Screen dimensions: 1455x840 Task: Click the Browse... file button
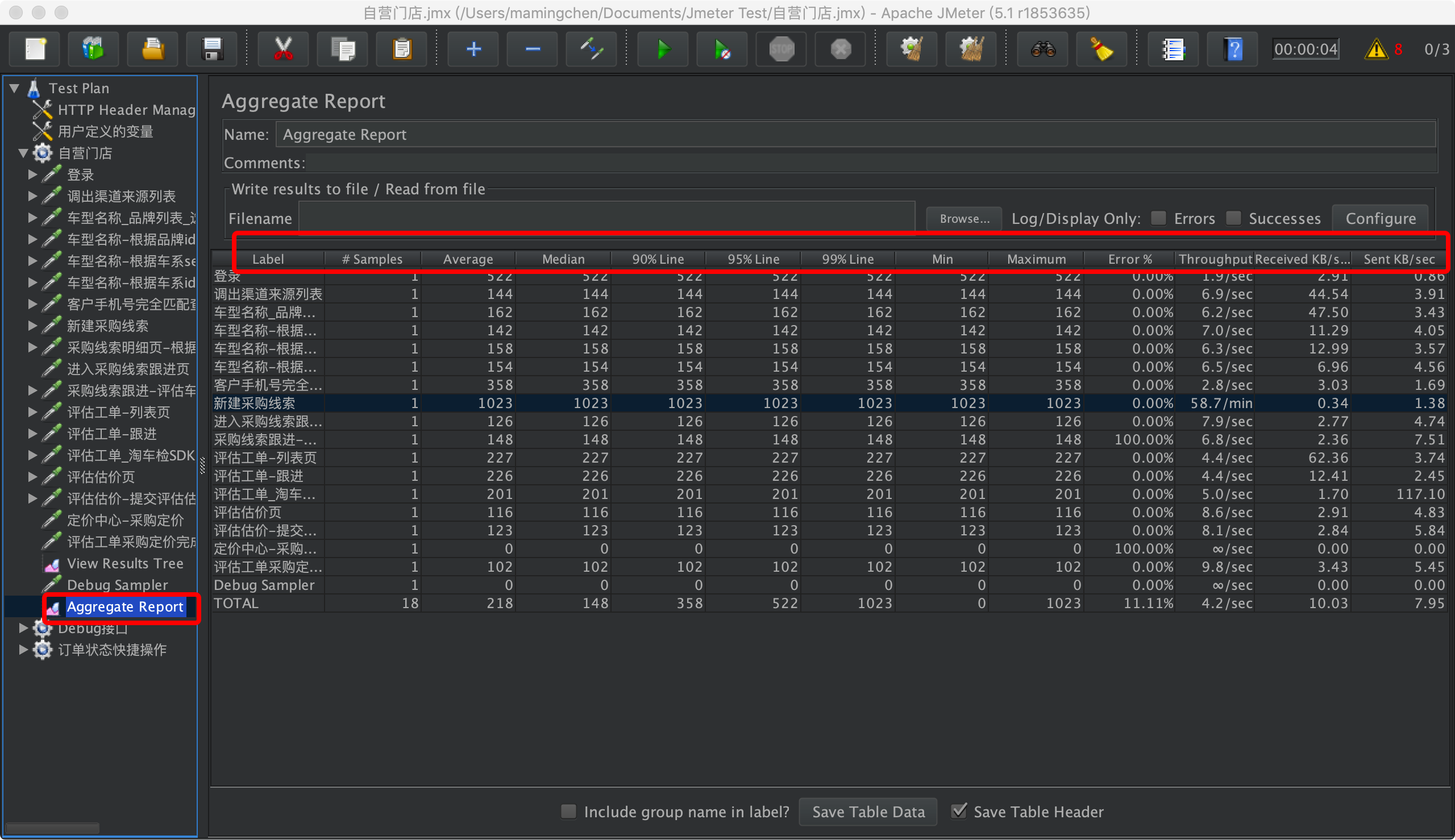pos(964,219)
